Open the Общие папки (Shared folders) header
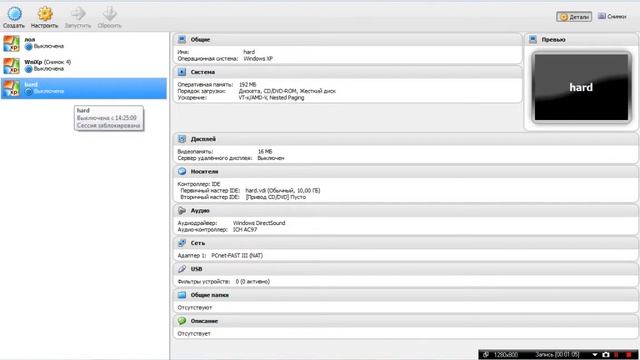 (406, 295)
